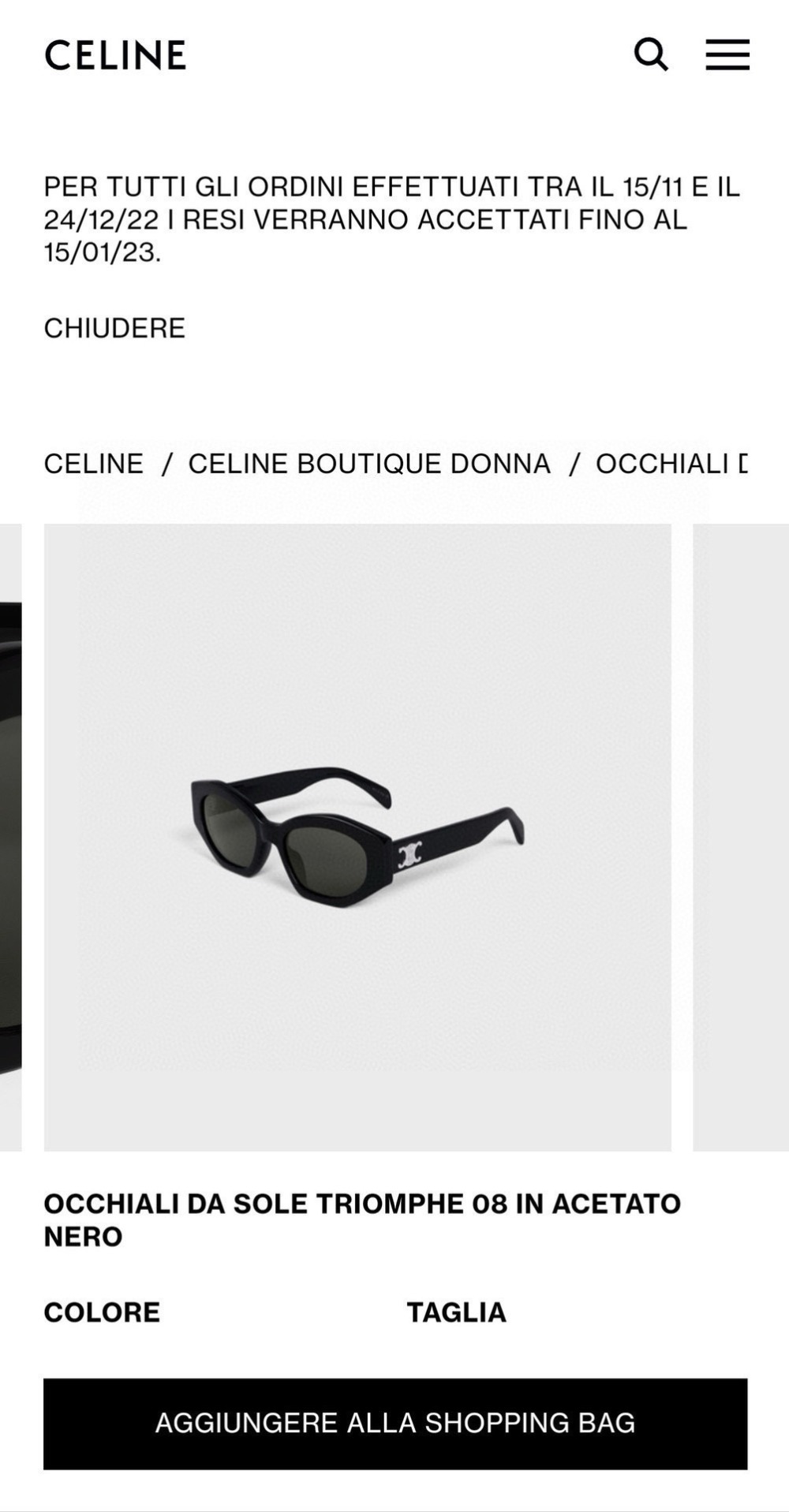The image size is (789, 1512).
Task: Click the slash separator after the CELINE breadcrumb
Action: [166, 464]
